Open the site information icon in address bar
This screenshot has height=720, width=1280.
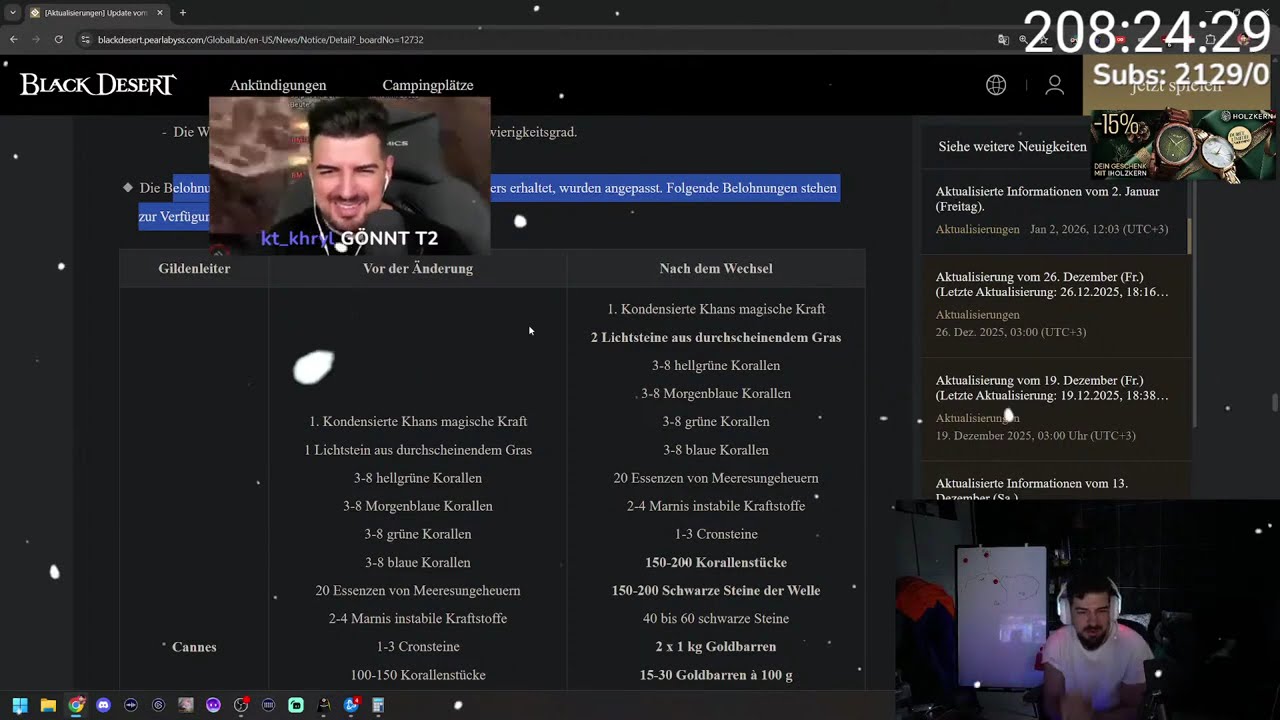click(x=86, y=39)
